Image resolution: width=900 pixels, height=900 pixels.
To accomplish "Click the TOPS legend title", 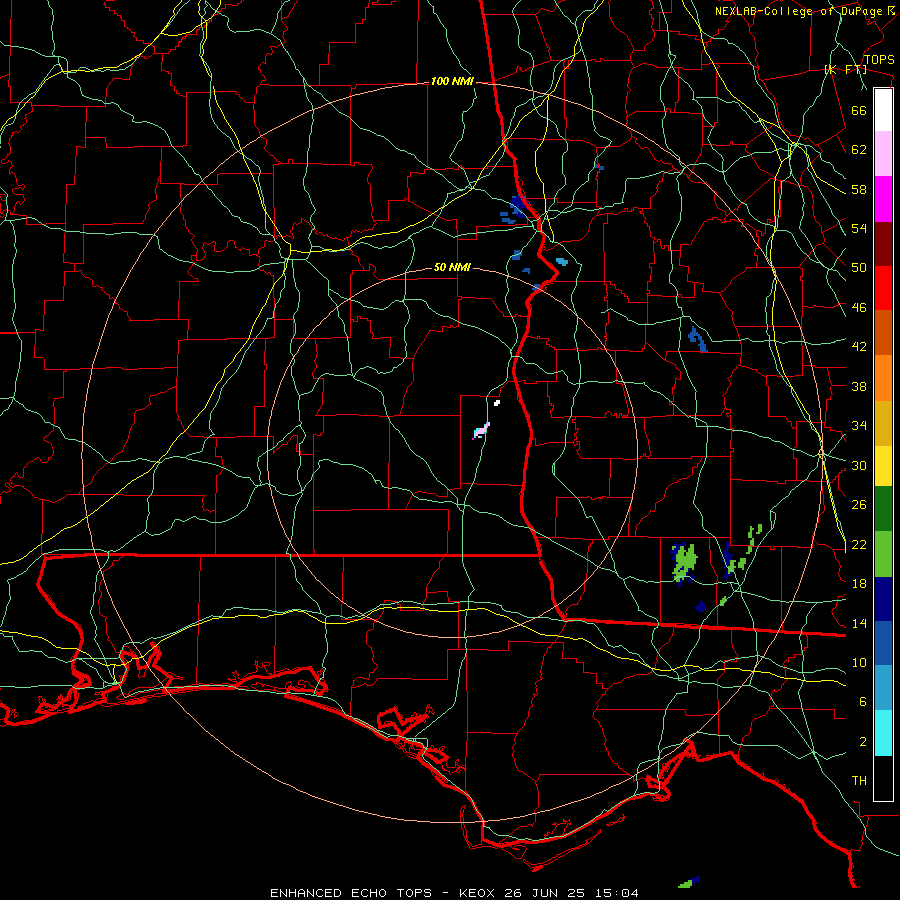I will (878, 60).
